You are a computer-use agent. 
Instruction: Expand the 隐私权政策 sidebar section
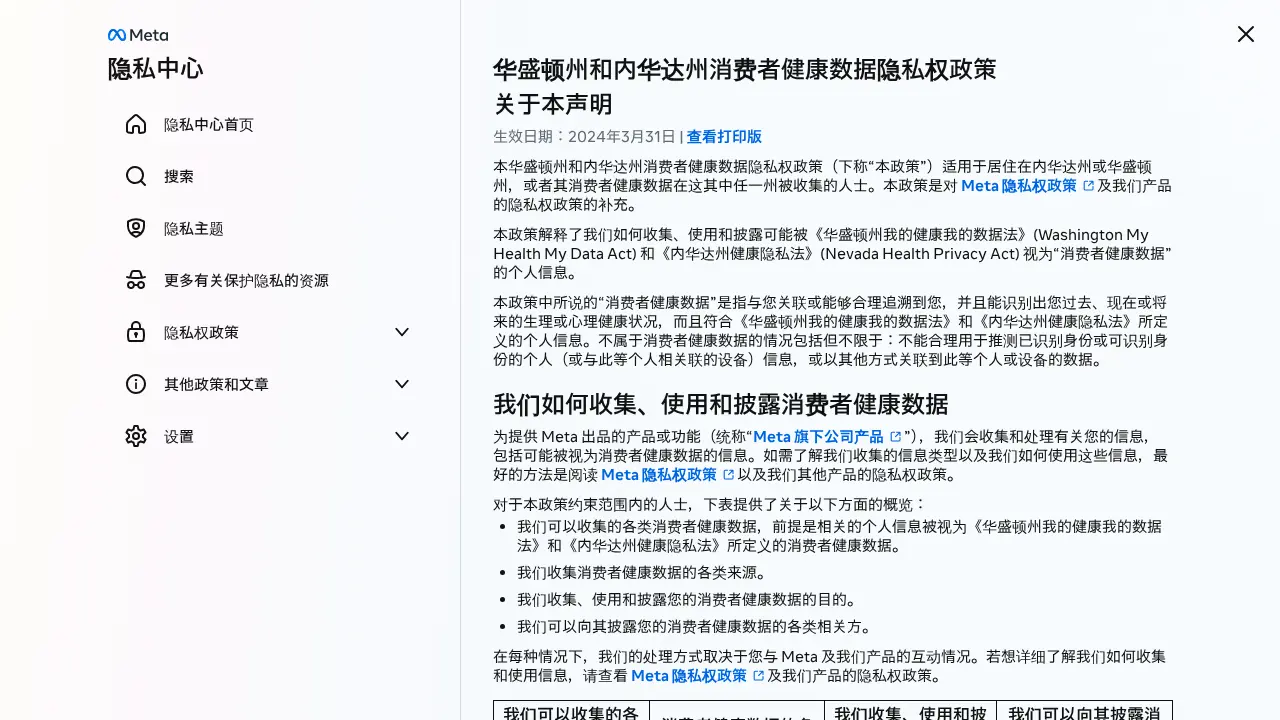pos(402,332)
